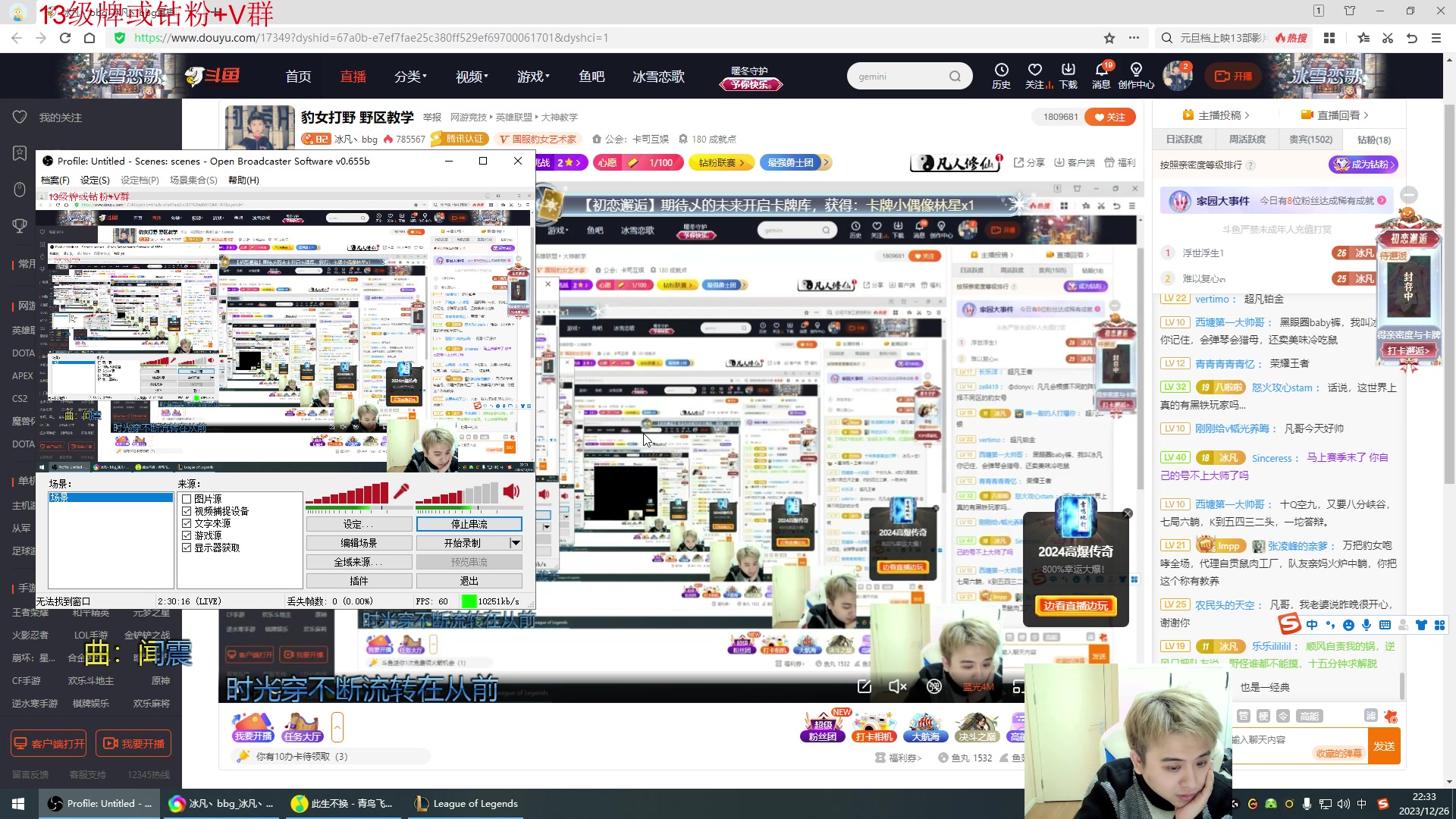Switch to the 贵宾(1502) tab
Screen dimensions: 1456x819
(1310, 140)
